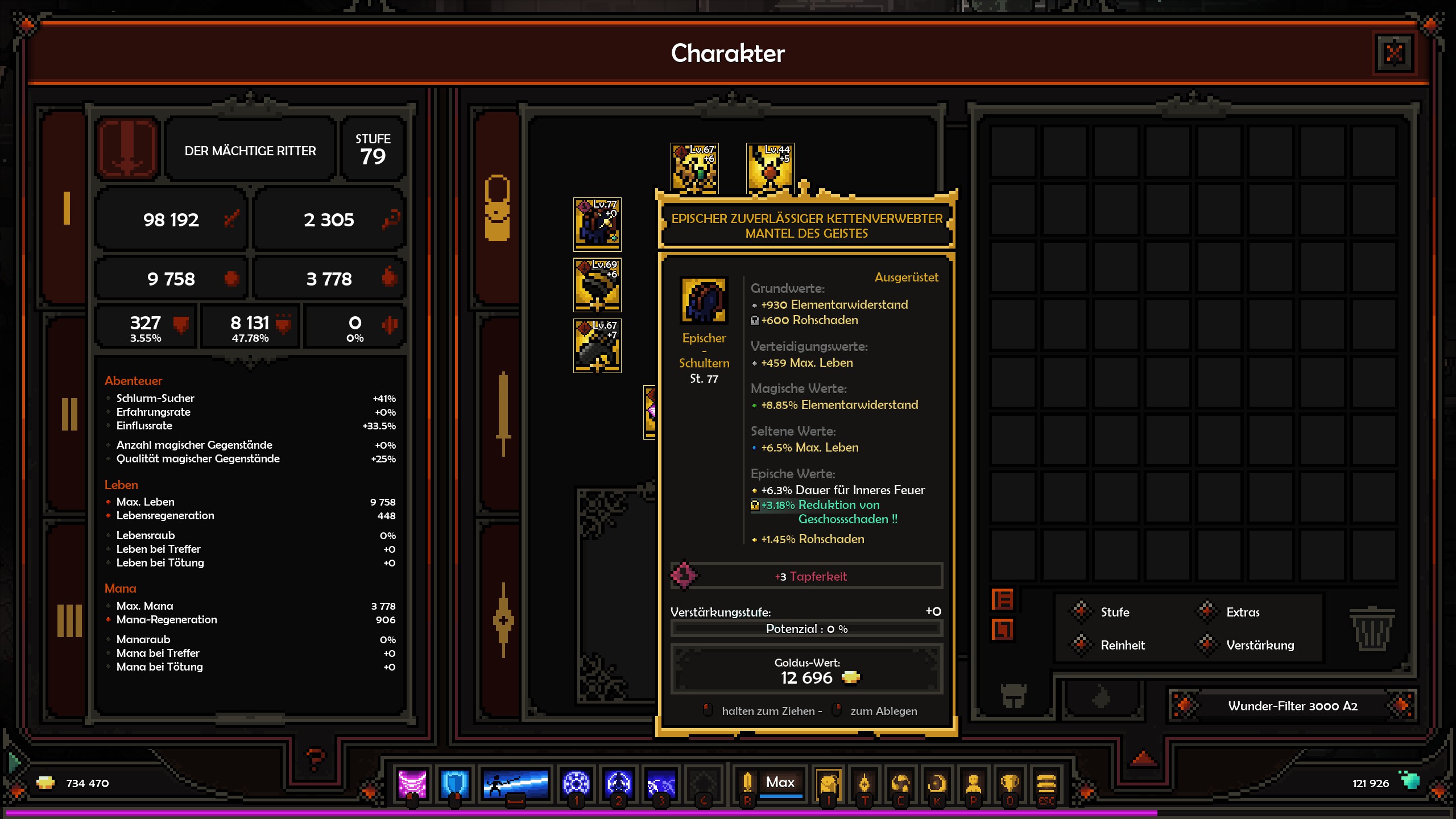1456x819 pixels.
Task: Activate the lightning dash skill icon
Action: [515, 785]
